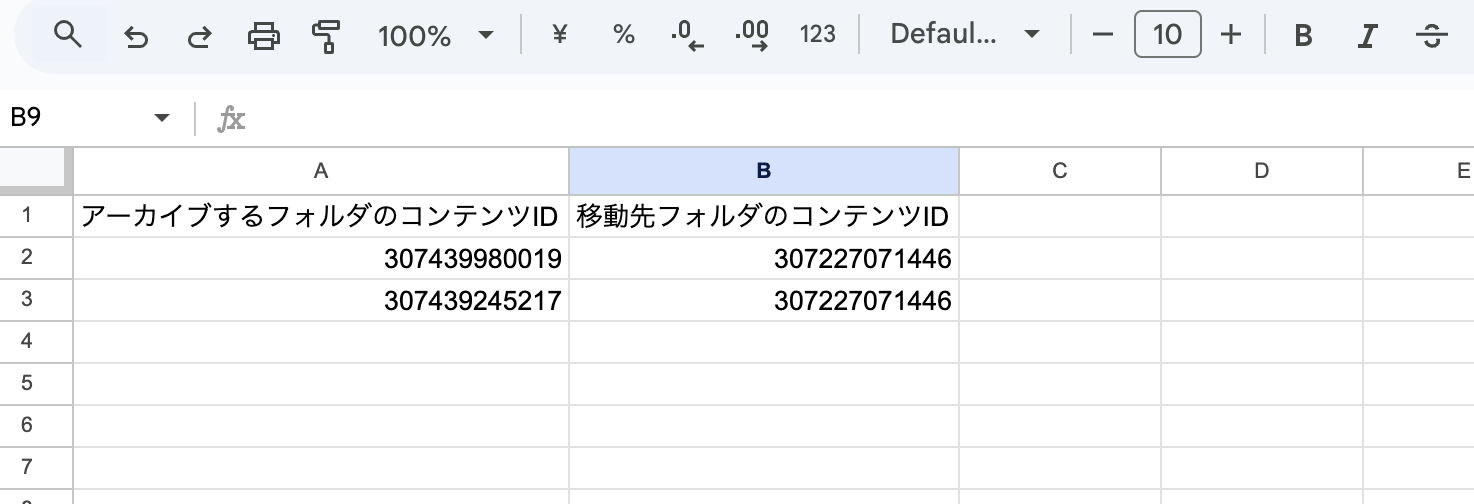This screenshot has width=1474, height=504.
Task: Toggle italic formatting
Action: click(1367, 36)
